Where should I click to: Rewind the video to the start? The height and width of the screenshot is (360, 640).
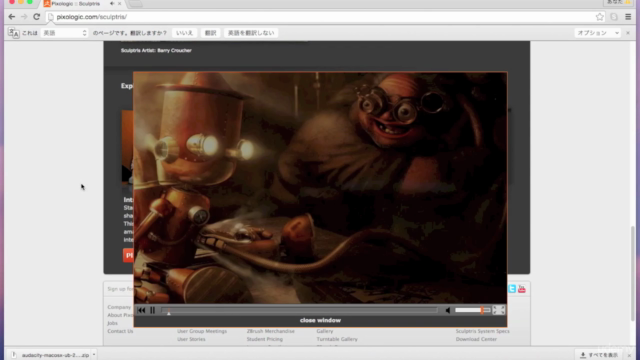point(141,311)
